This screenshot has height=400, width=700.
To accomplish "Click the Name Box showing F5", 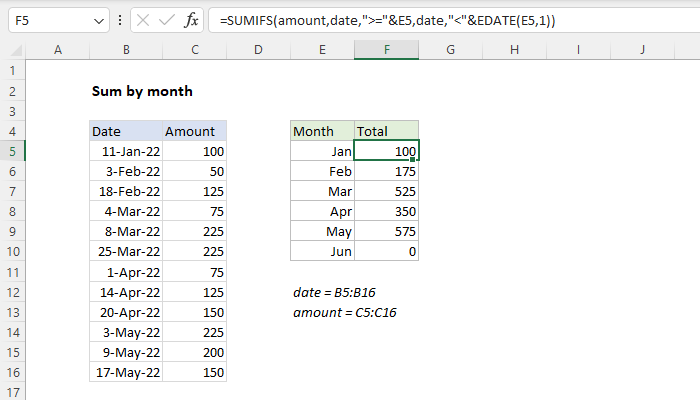I will pos(58,20).
